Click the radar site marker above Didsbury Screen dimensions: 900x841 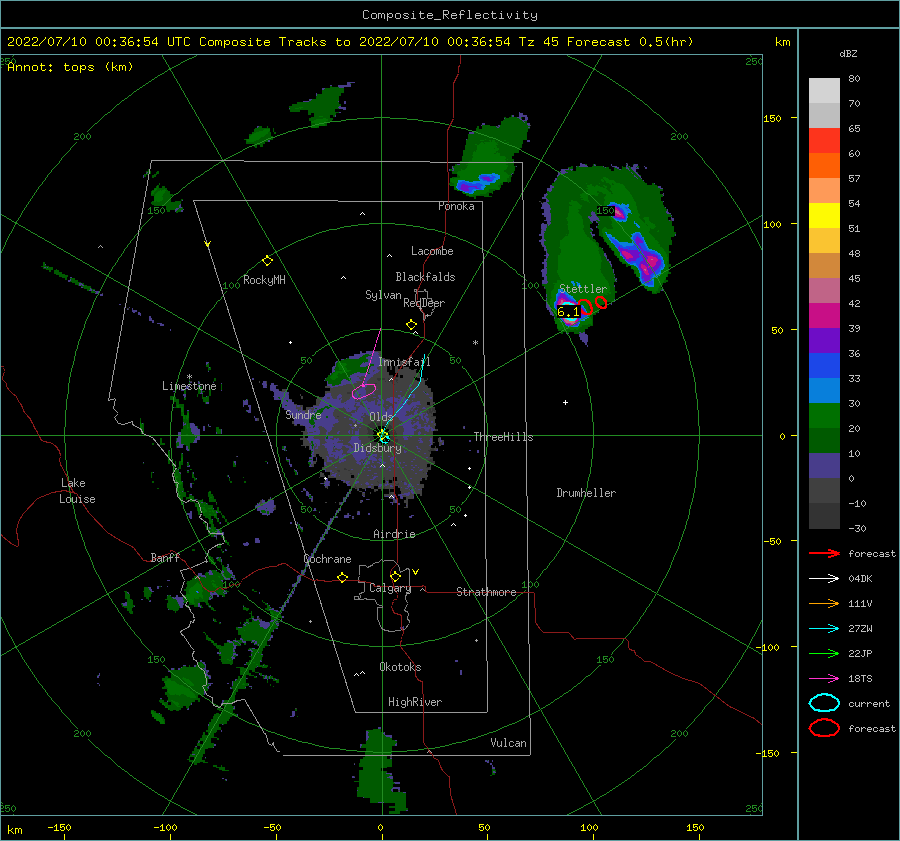[x=383, y=436]
